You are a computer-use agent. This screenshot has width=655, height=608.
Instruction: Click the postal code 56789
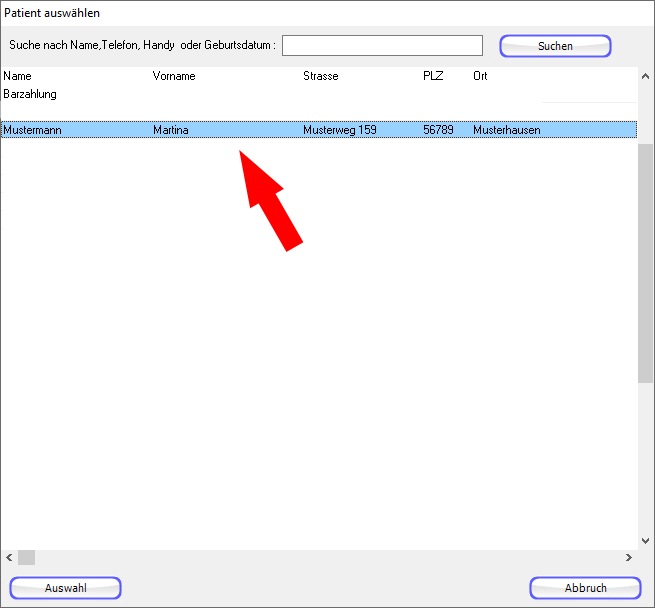point(439,130)
